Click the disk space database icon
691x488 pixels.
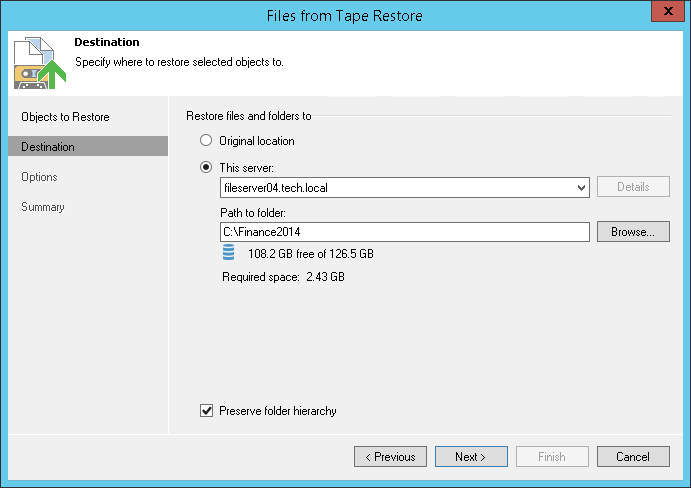[x=228, y=253]
